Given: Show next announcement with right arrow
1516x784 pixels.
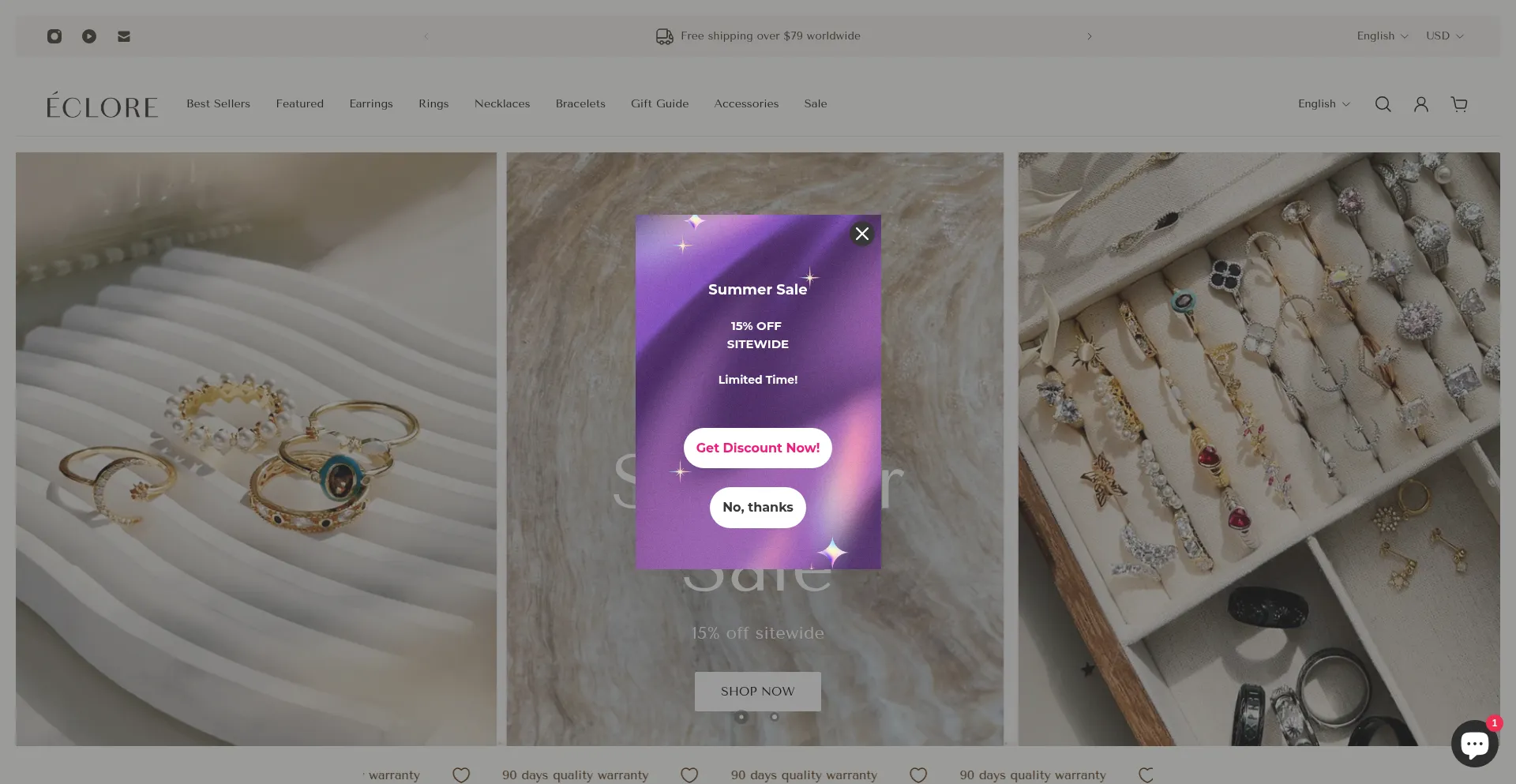Looking at the screenshot, I should point(1089,36).
